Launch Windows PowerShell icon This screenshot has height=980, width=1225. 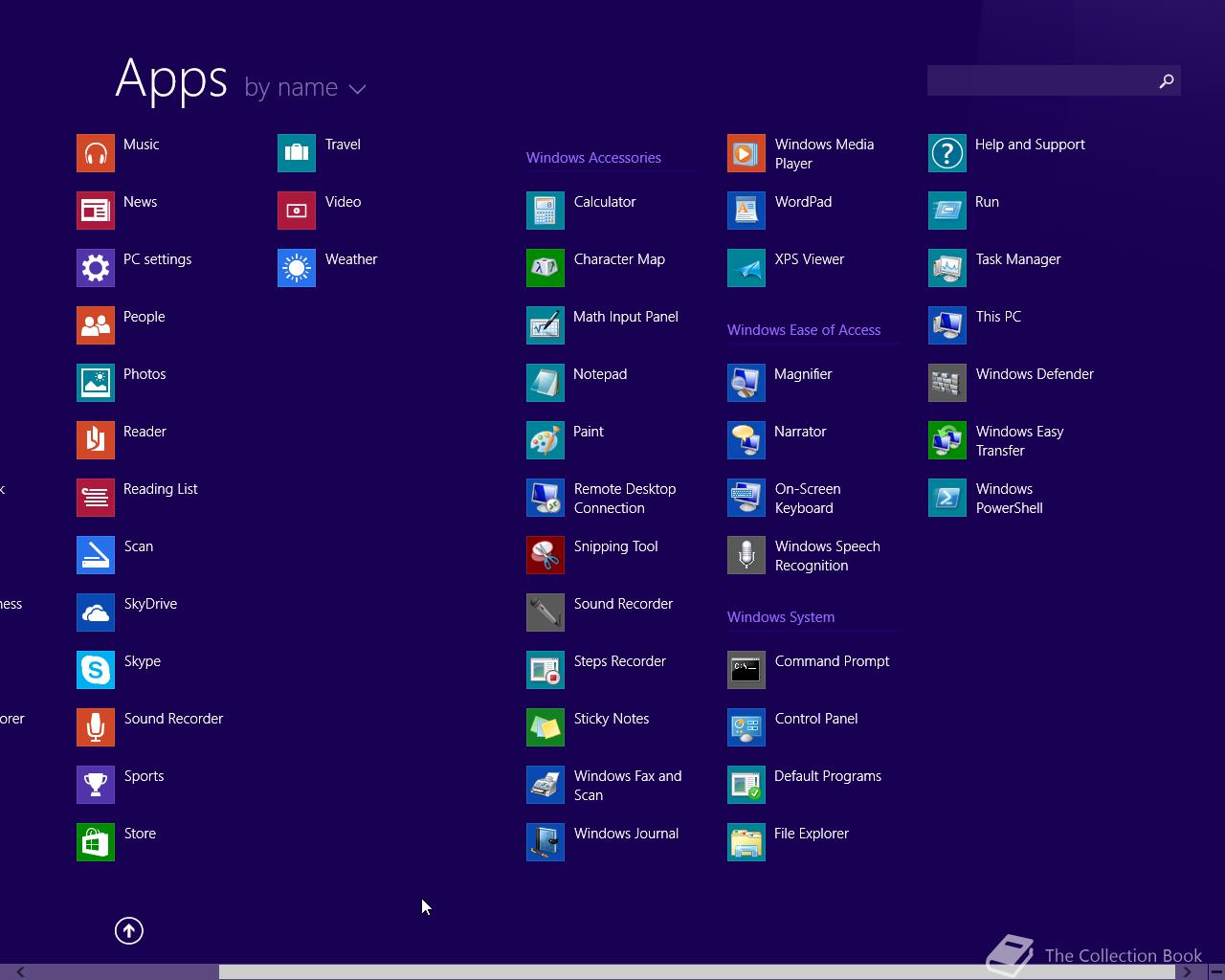(947, 498)
